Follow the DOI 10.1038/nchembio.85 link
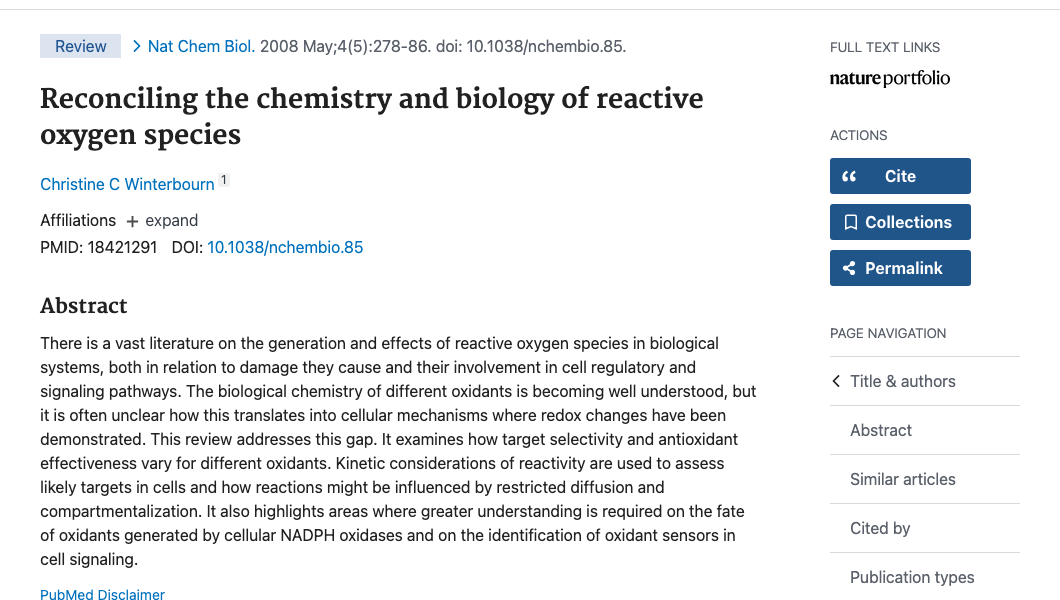The image size is (1060, 600). pos(285,247)
